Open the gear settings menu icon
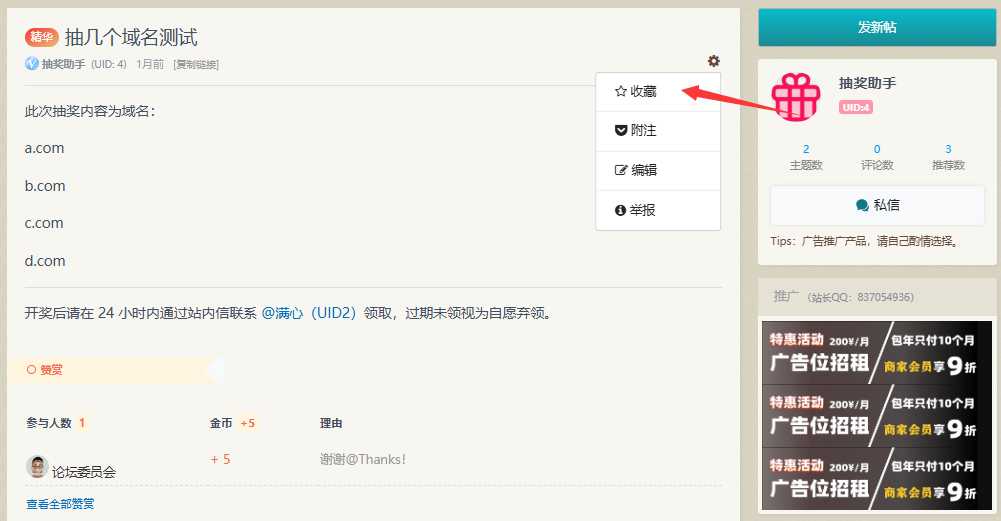The width and height of the screenshot is (1001, 521). coord(713,61)
